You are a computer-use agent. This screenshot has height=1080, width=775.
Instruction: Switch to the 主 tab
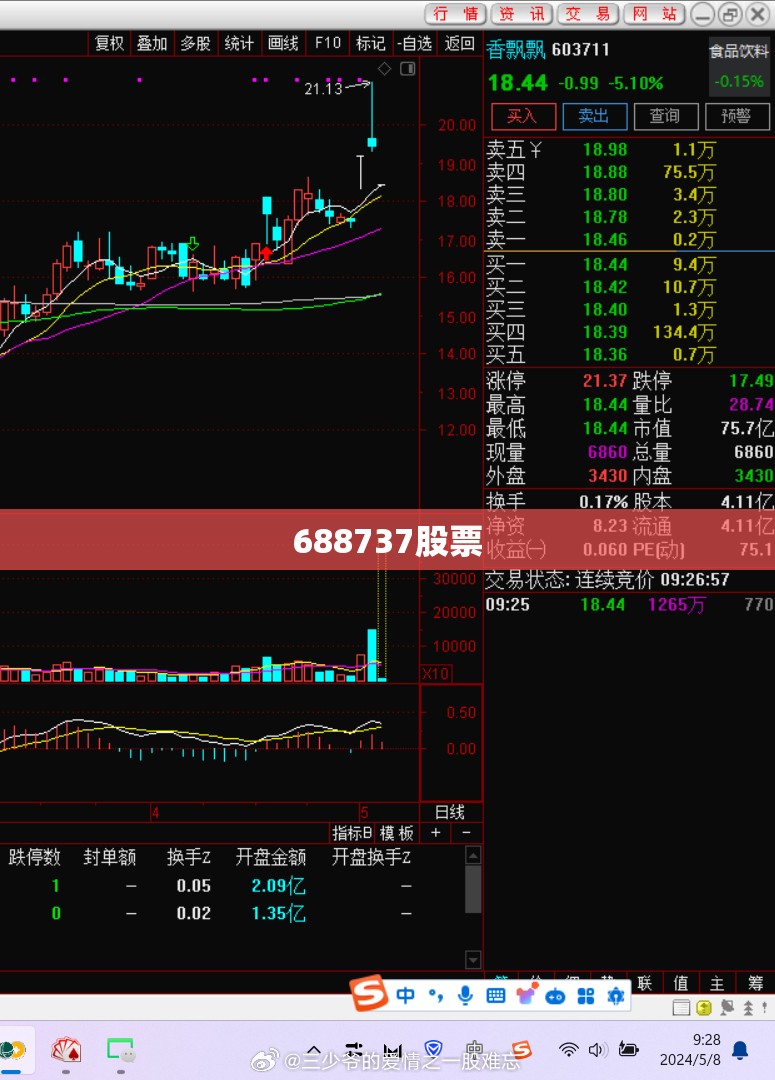717,983
